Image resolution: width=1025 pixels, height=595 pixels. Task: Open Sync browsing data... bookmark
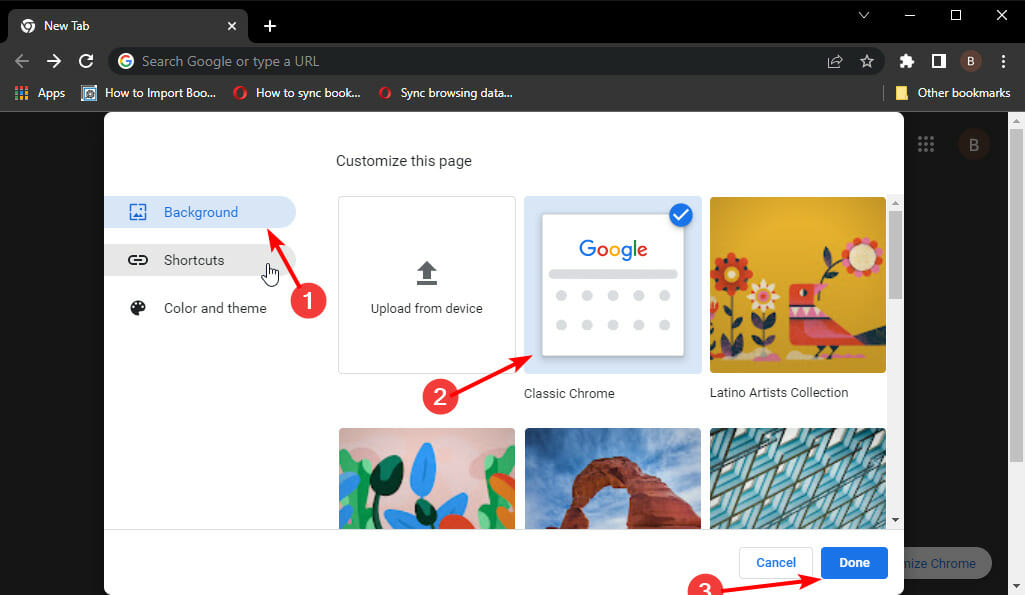446,93
